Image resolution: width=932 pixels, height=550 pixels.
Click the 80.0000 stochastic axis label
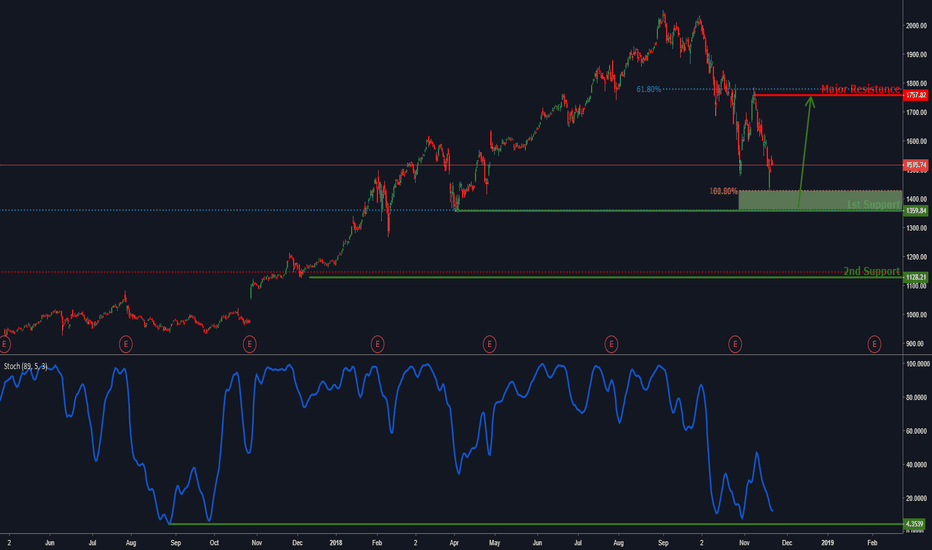pos(916,397)
